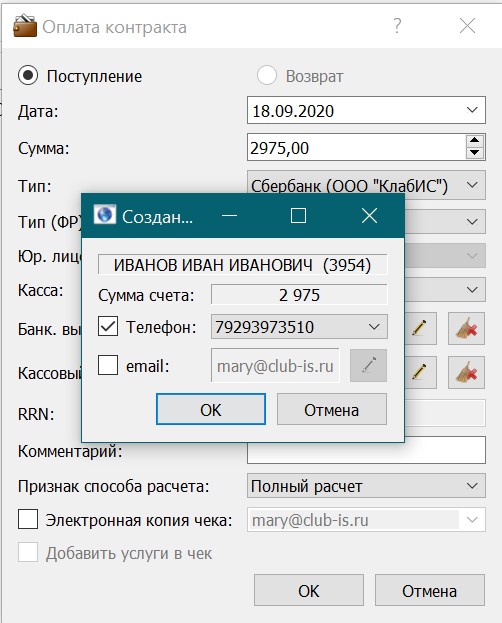Click the Комментарий: label

70,451
